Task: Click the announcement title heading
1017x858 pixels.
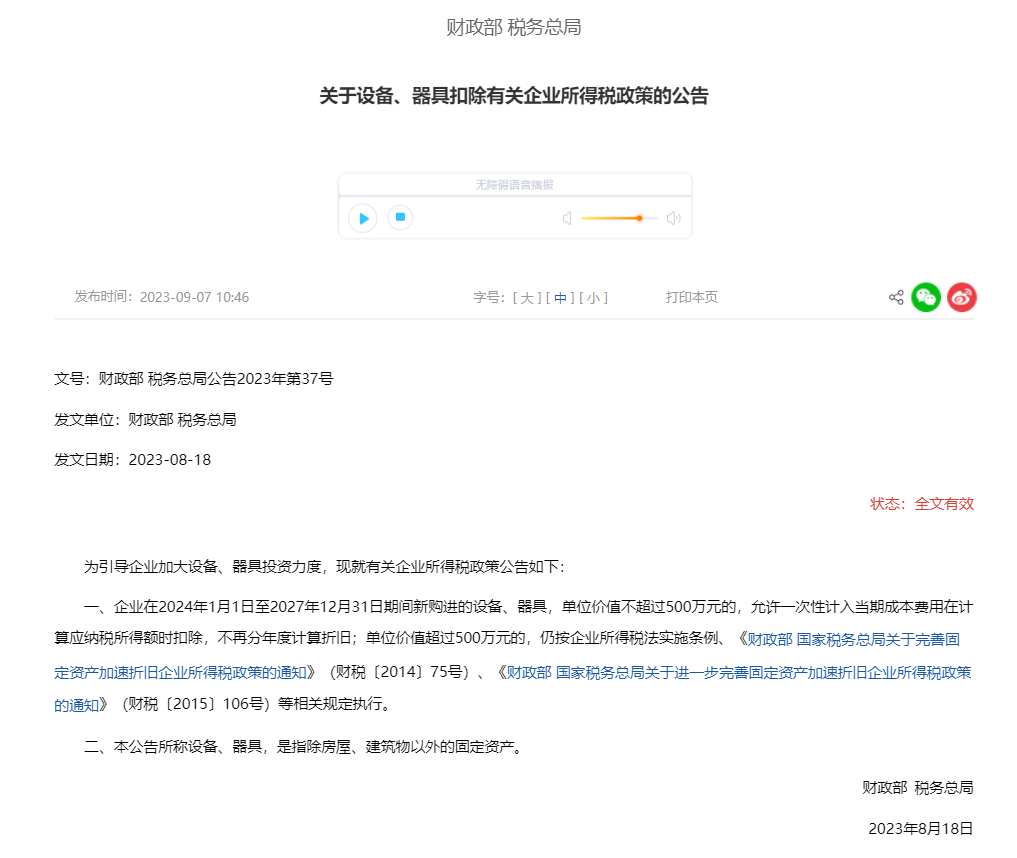Action: (513, 97)
